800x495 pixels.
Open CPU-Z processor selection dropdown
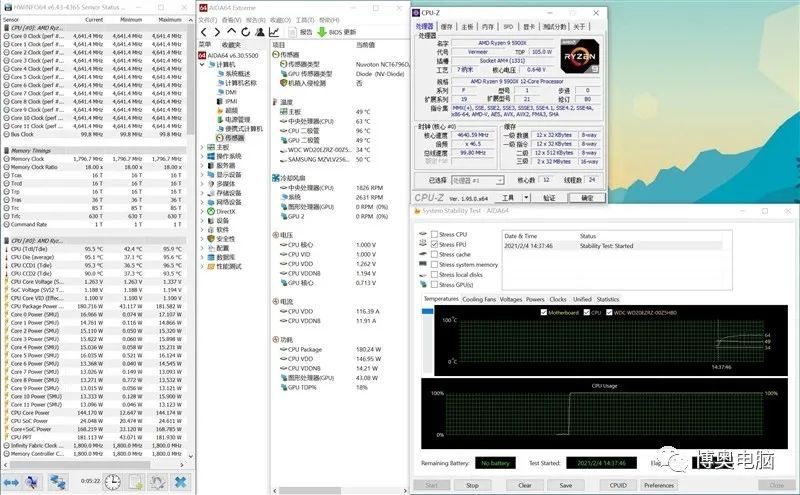point(499,180)
